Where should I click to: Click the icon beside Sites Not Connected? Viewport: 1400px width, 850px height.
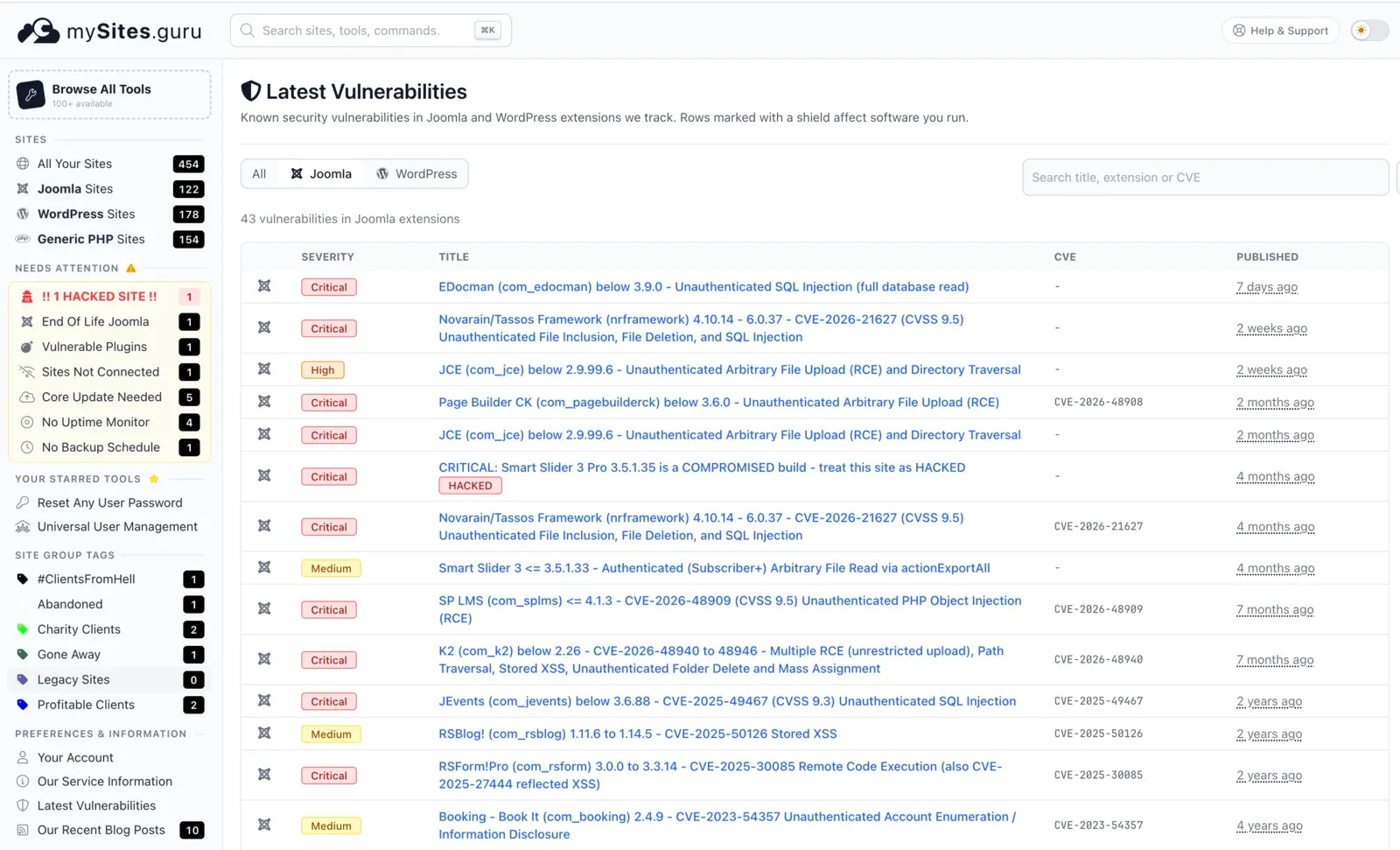27,372
